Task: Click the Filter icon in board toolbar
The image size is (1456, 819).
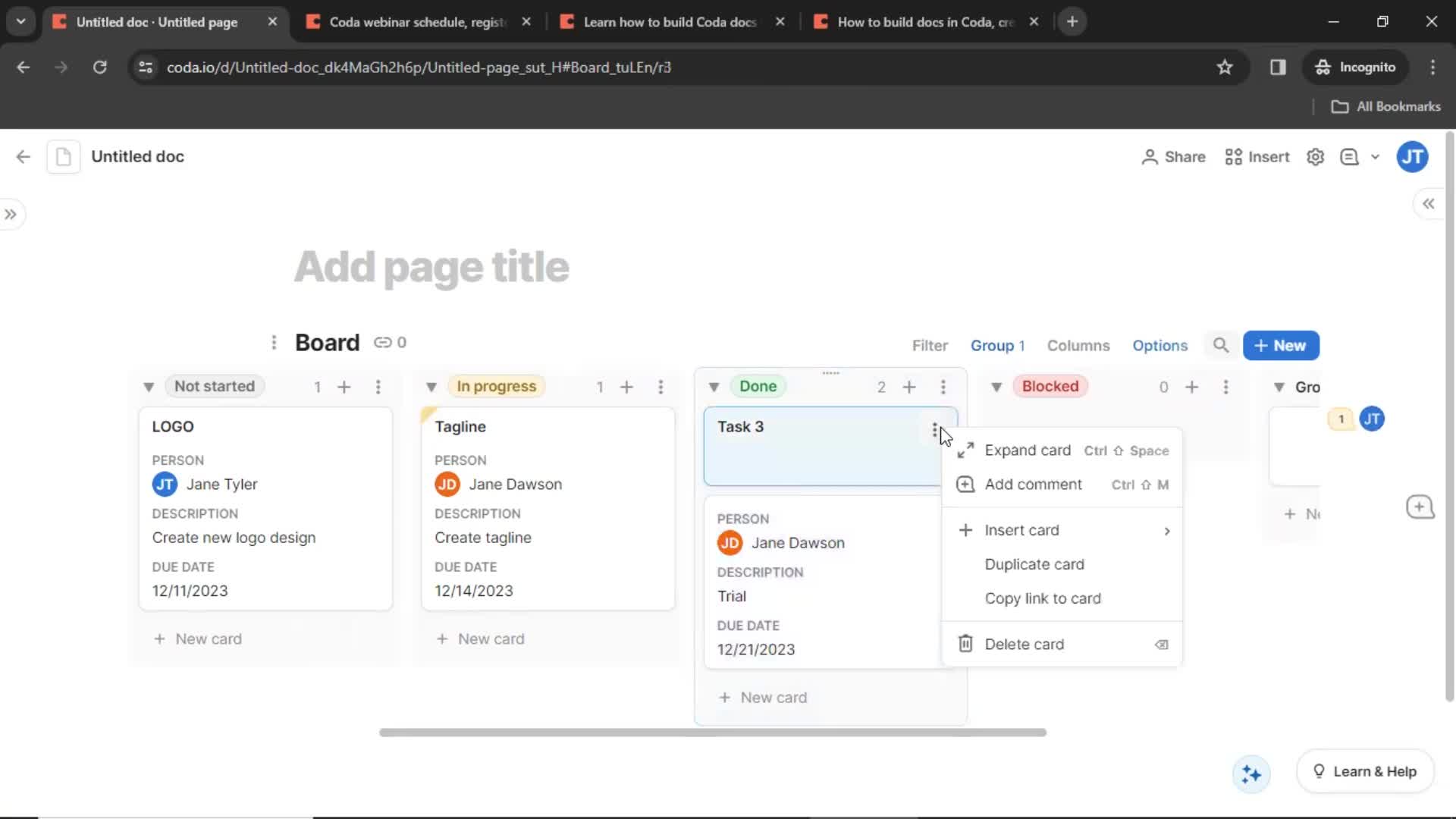Action: tap(930, 344)
